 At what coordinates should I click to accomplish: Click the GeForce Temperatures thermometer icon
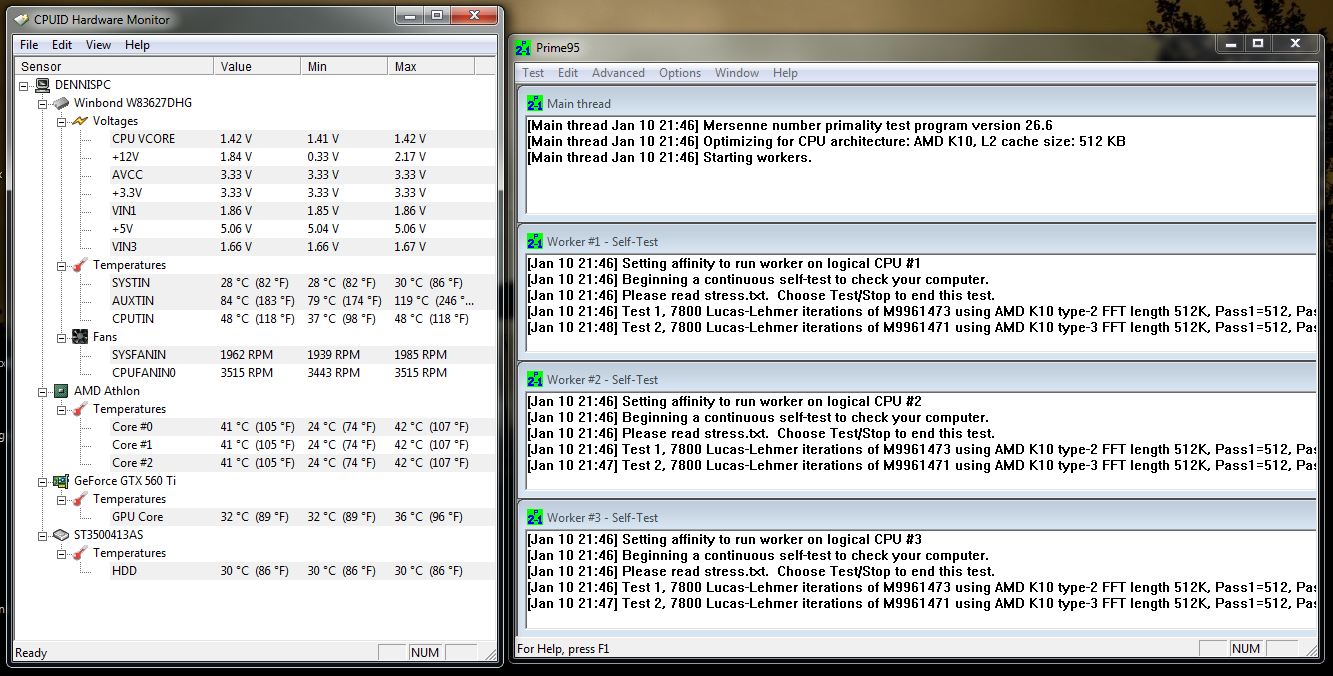click(x=80, y=499)
